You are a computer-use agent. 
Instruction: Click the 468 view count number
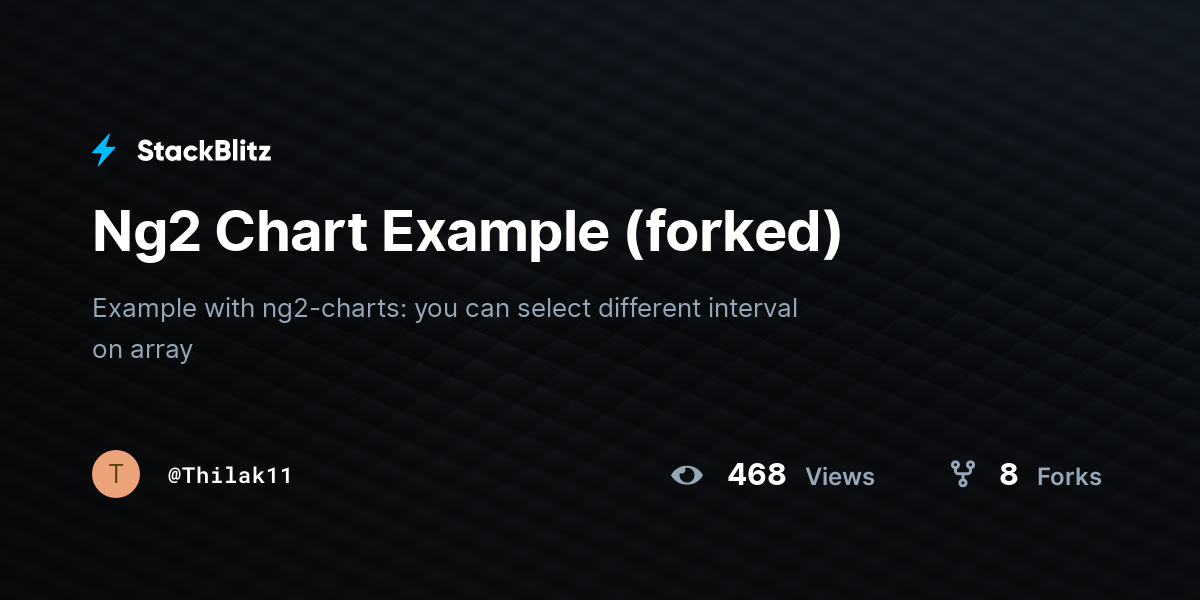click(756, 475)
